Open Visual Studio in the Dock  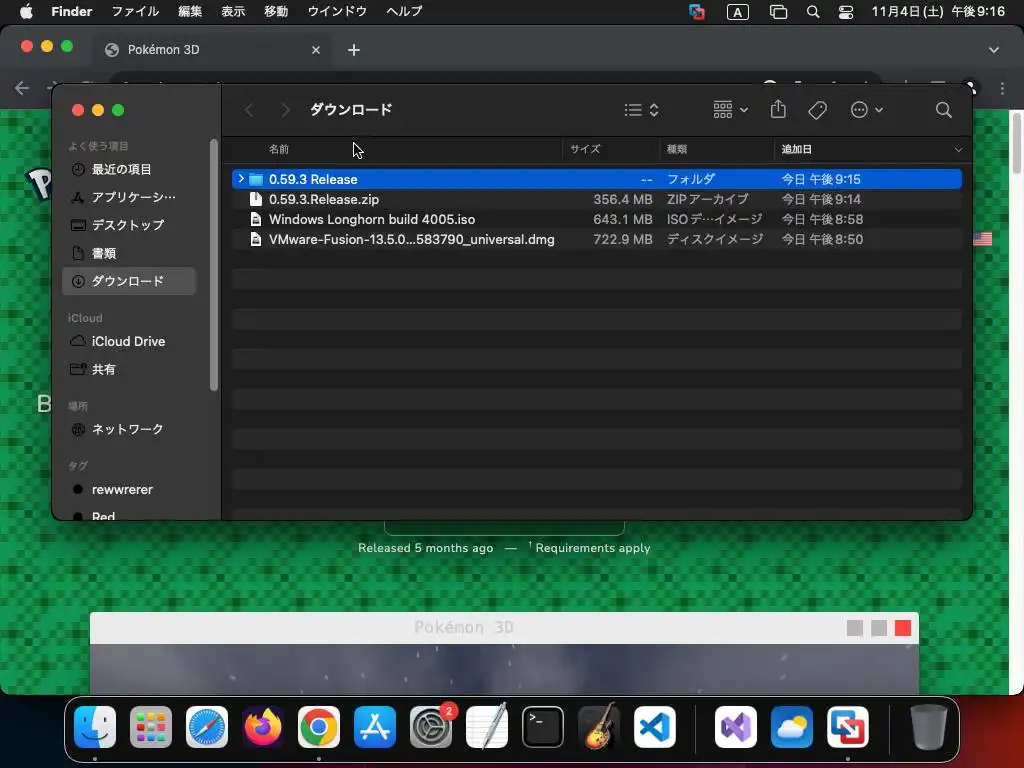[736, 727]
